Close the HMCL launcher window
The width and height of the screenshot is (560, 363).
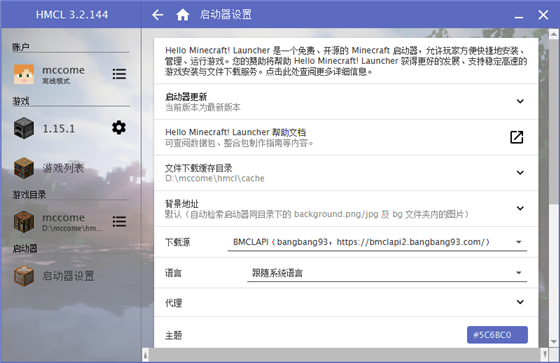[543, 15]
